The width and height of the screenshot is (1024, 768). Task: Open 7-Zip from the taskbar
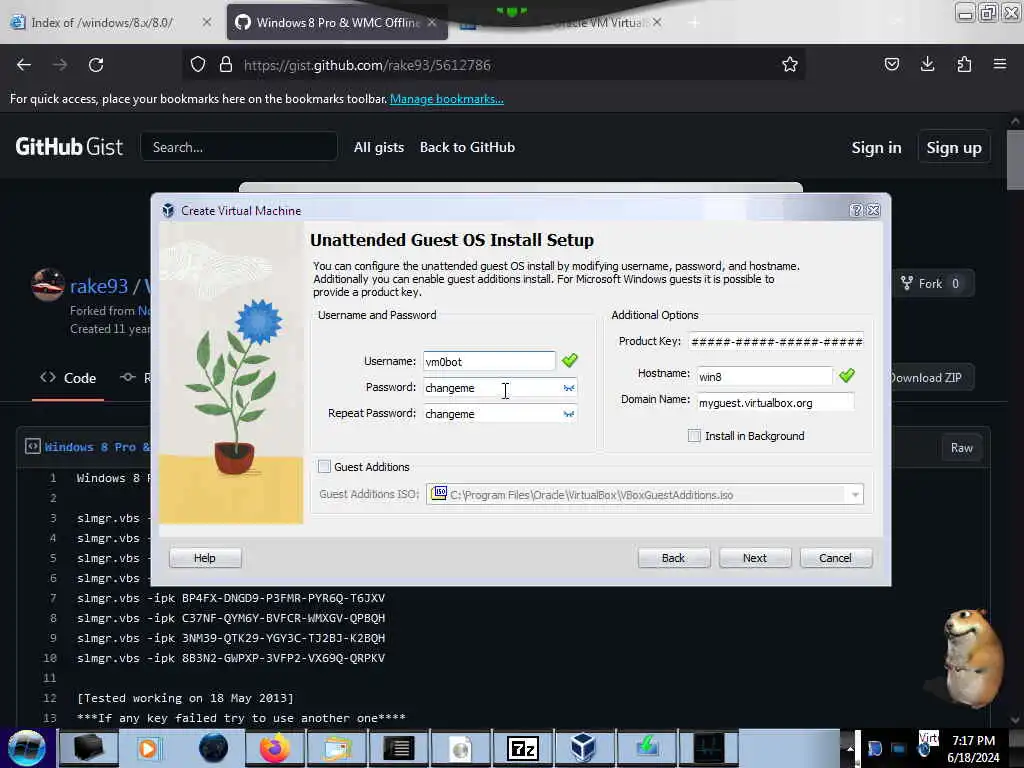522,748
